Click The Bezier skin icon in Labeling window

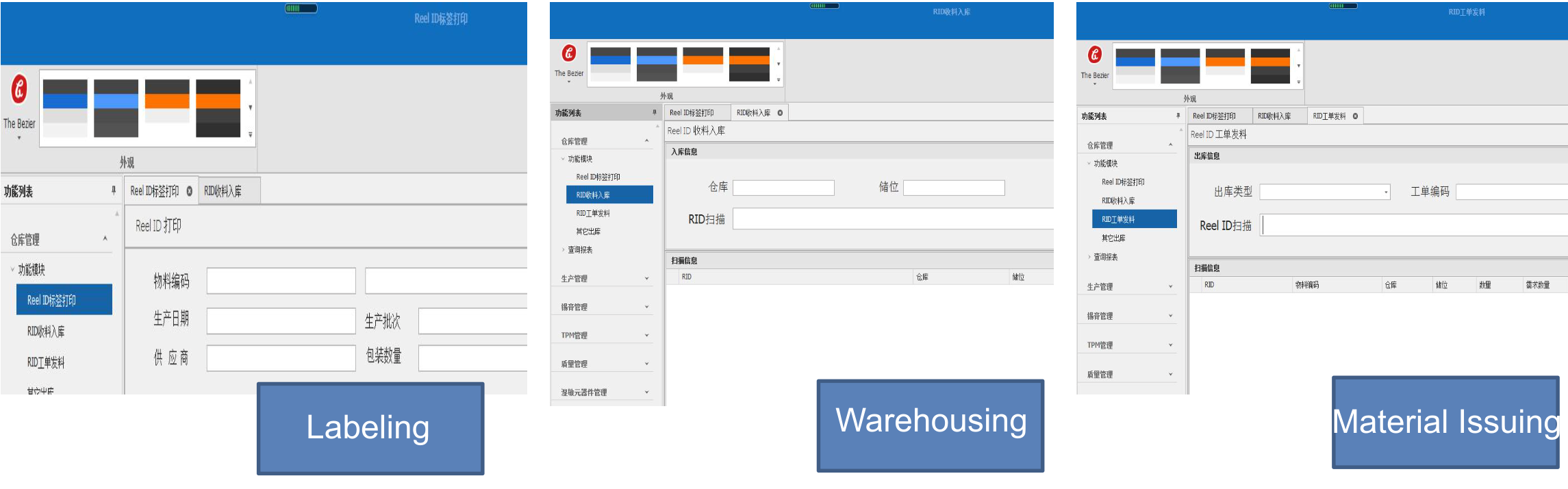(19, 90)
